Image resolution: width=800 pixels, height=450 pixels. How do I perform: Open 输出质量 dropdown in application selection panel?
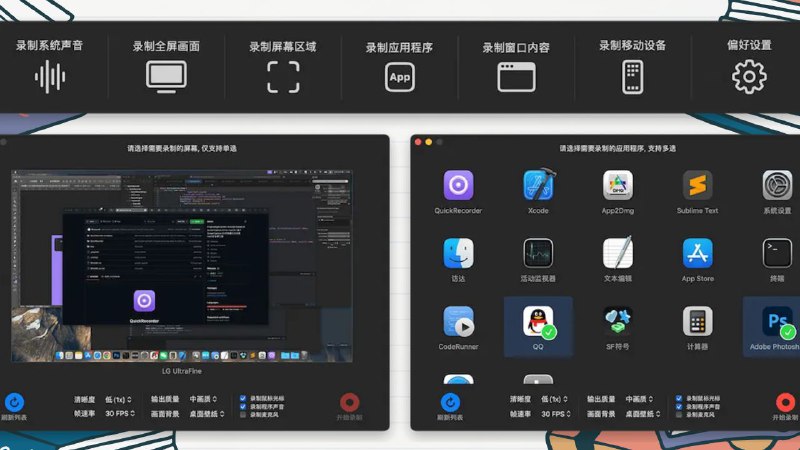click(x=639, y=399)
